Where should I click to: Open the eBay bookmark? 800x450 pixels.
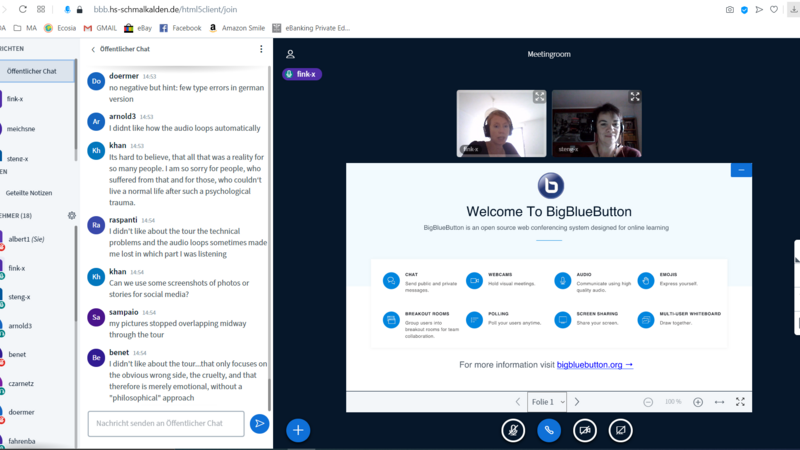[138, 28]
